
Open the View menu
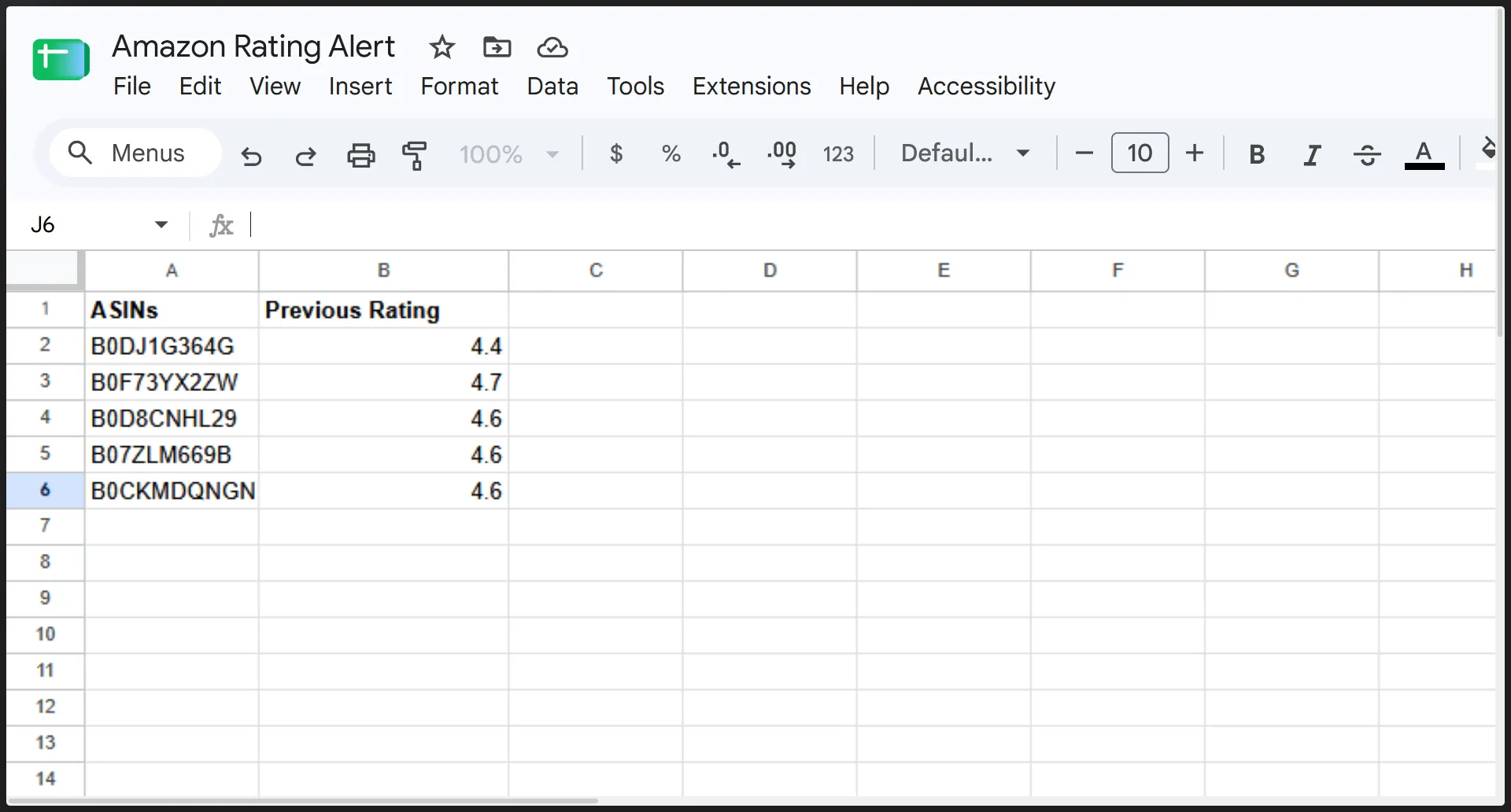275,86
